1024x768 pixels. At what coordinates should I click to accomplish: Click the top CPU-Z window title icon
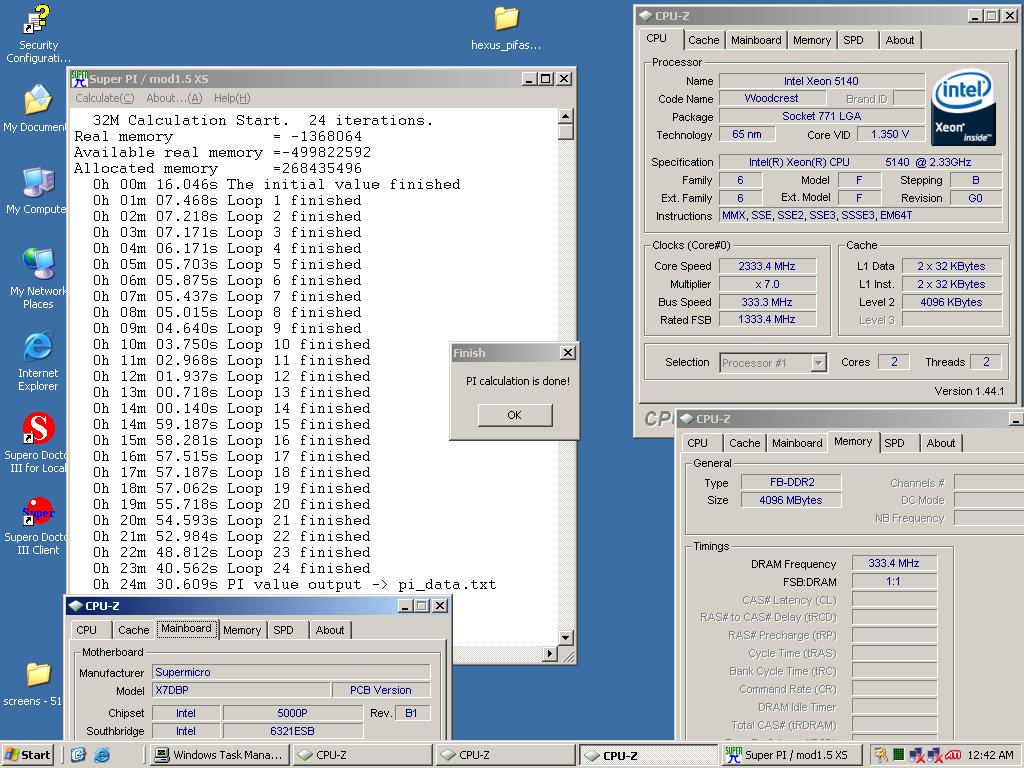tap(645, 16)
